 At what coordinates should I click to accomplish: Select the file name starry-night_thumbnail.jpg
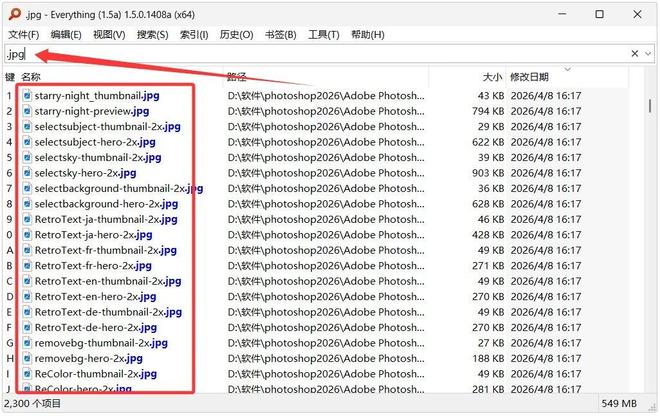(97, 96)
